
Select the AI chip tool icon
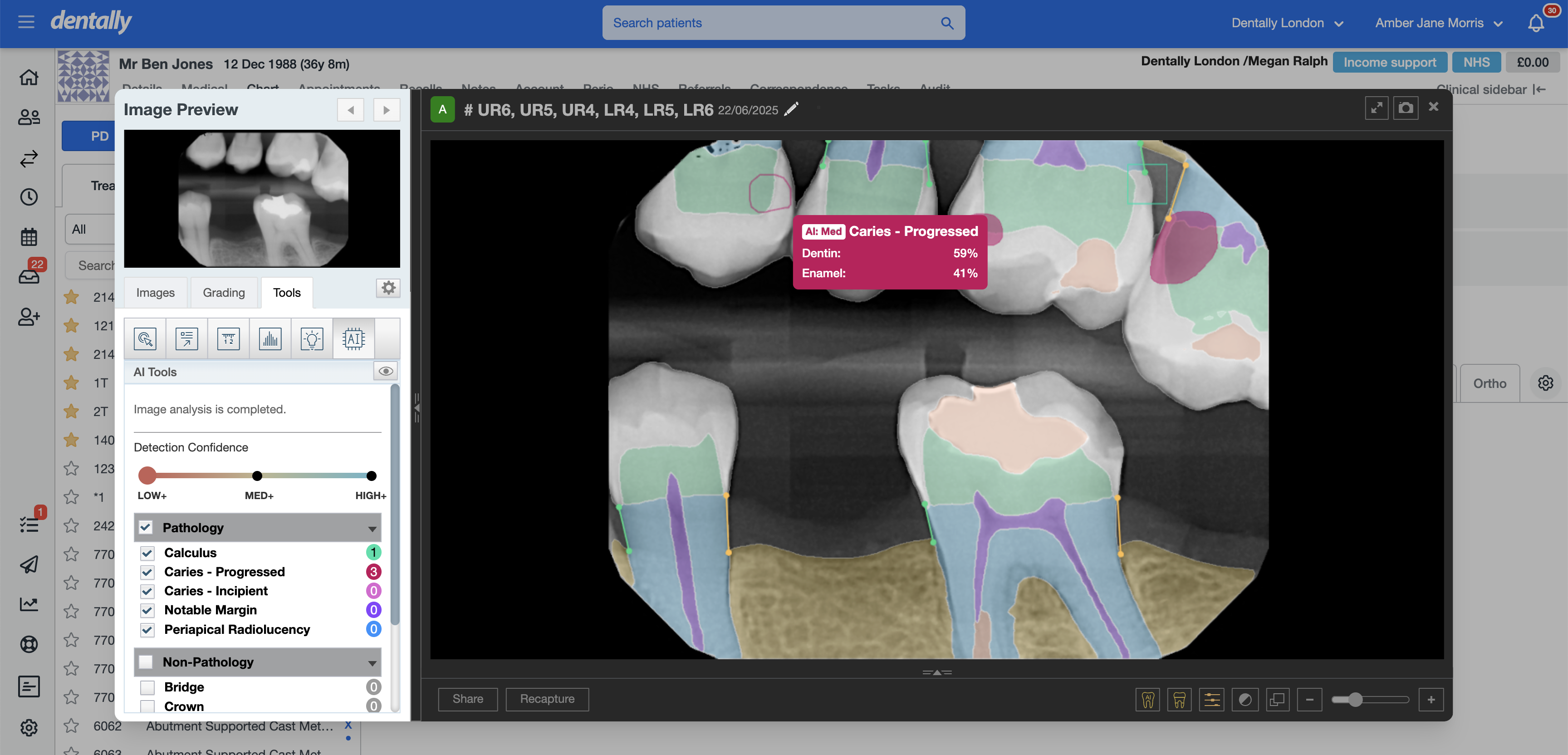click(x=353, y=338)
